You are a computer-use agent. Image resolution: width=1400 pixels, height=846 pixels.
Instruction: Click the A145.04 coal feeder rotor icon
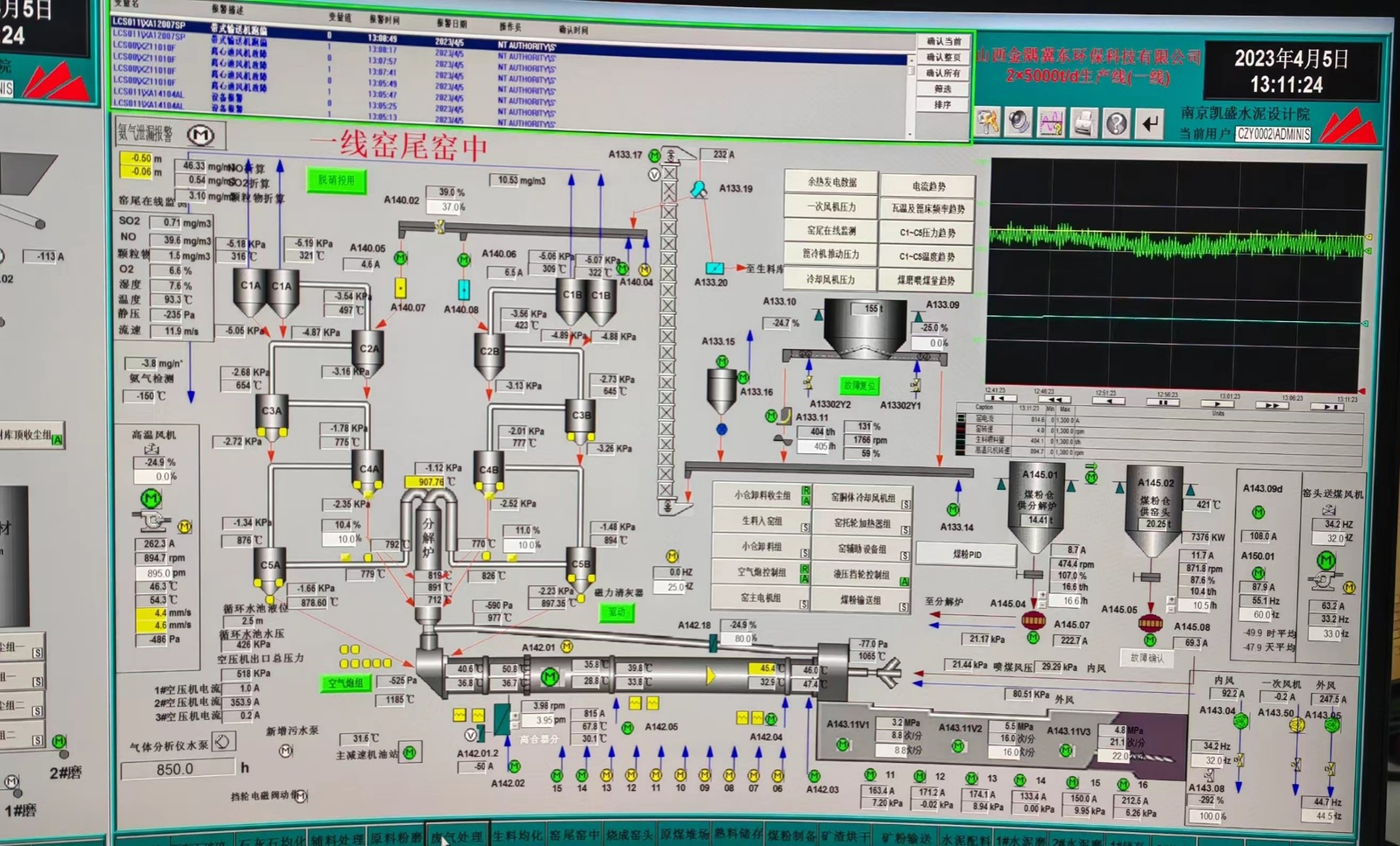click(1033, 621)
